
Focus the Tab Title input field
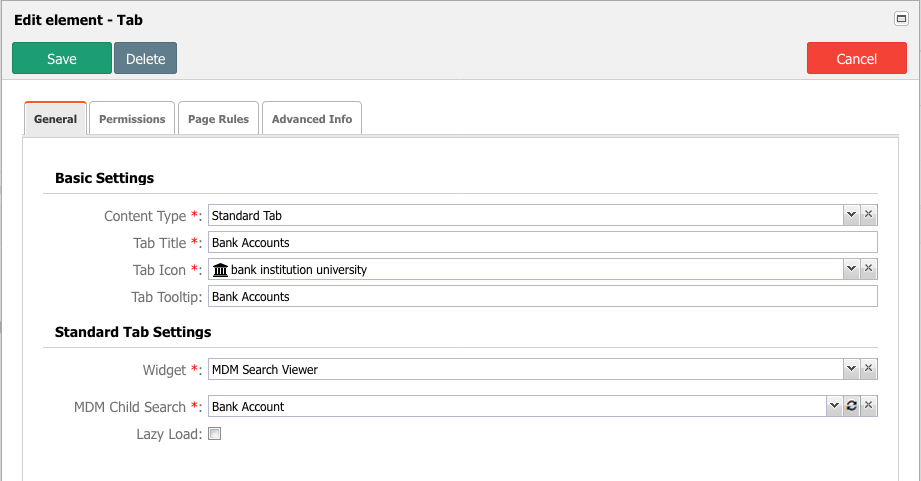click(x=543, y=242)
